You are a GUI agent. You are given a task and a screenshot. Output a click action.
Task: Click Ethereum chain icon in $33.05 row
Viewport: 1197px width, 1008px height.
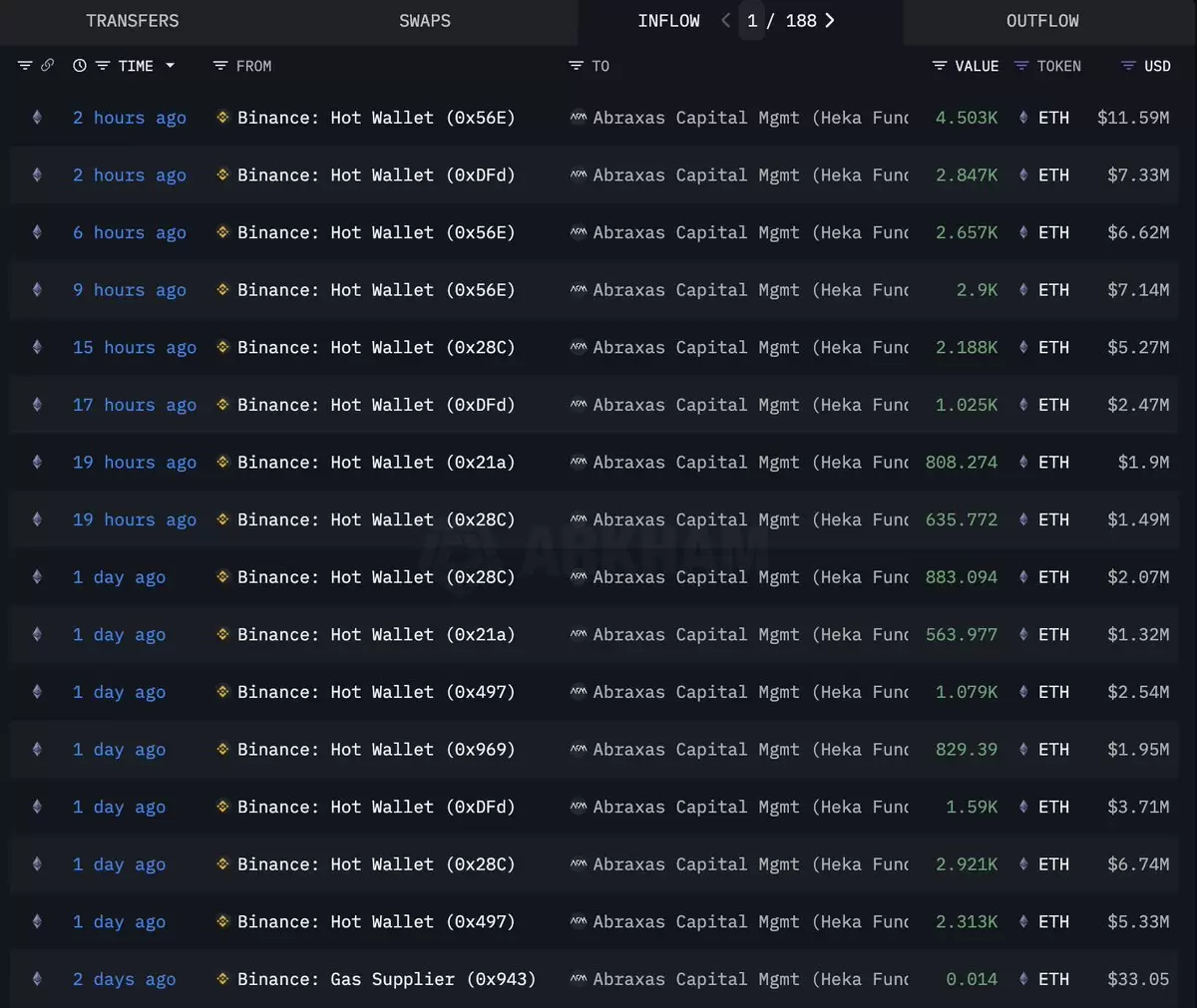[x=37, y=979]
